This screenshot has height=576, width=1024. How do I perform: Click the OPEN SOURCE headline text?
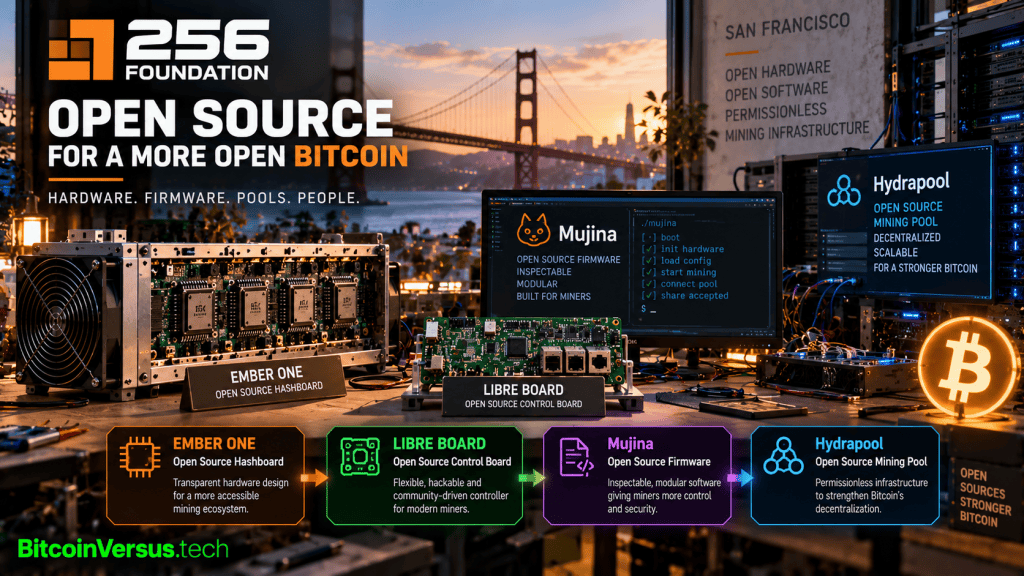(221, 118)
